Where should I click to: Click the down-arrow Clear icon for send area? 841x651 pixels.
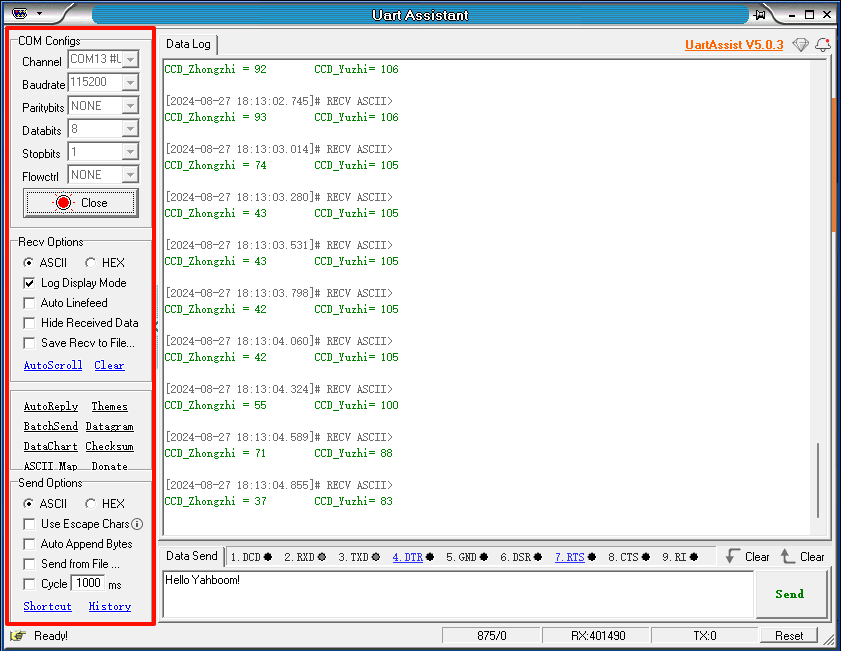[733, 556]
